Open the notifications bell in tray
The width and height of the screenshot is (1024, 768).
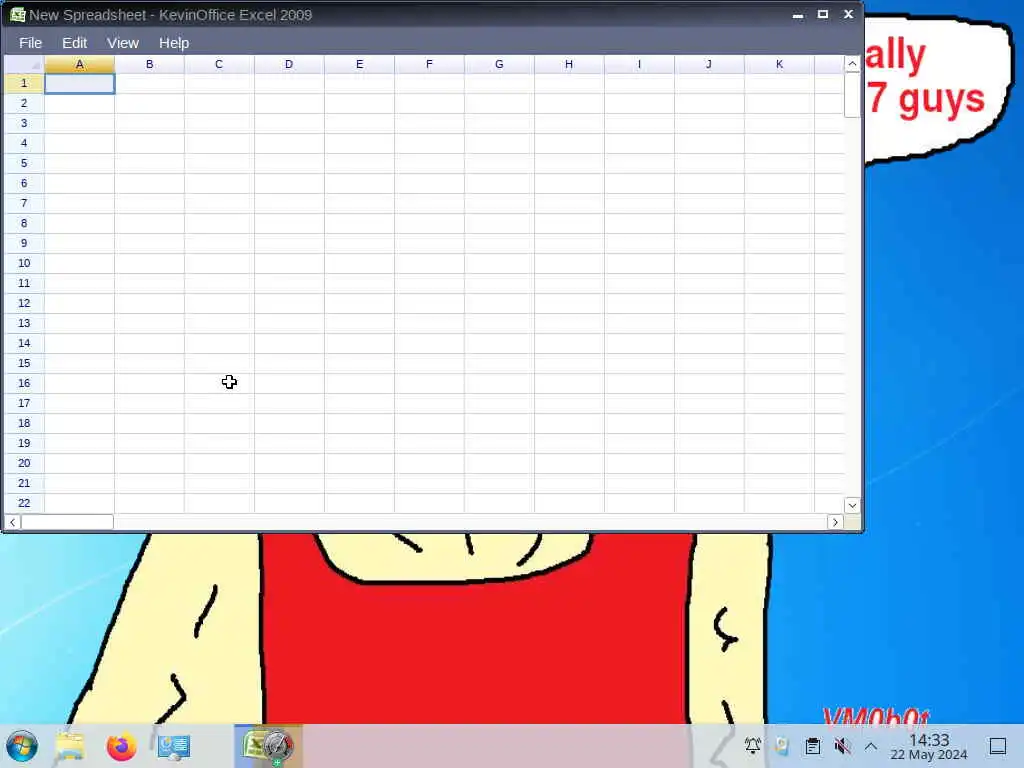(753, 746)
